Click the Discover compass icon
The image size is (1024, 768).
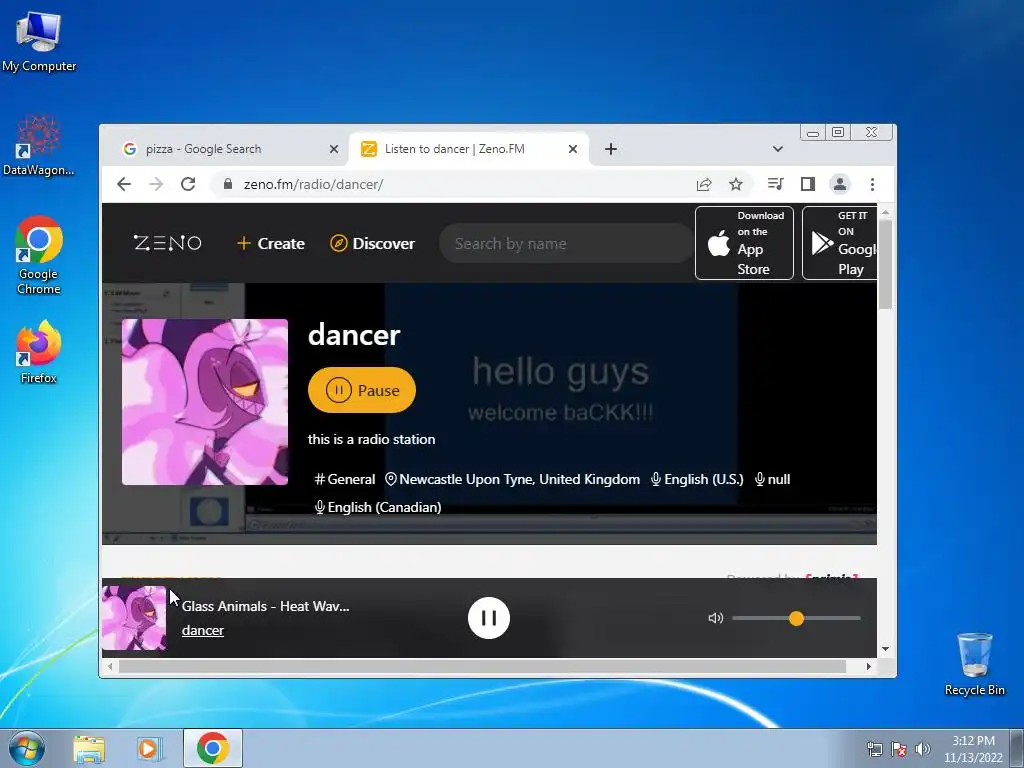[338, 243]
